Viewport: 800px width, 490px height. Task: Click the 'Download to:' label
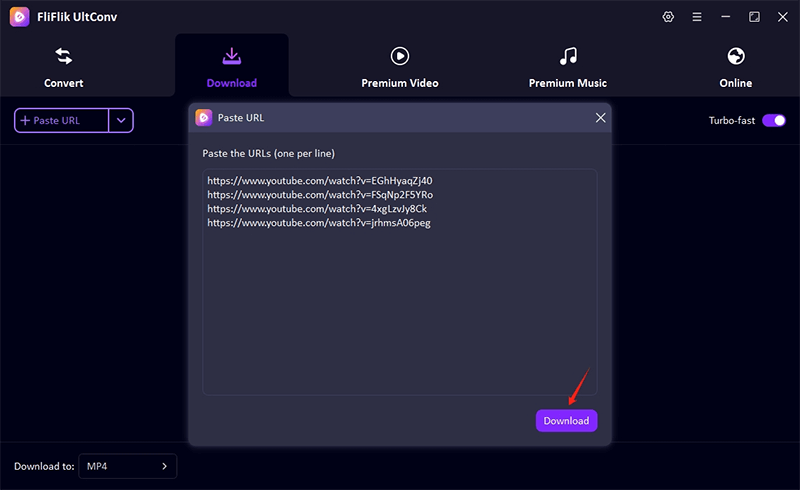pos(44,466)
